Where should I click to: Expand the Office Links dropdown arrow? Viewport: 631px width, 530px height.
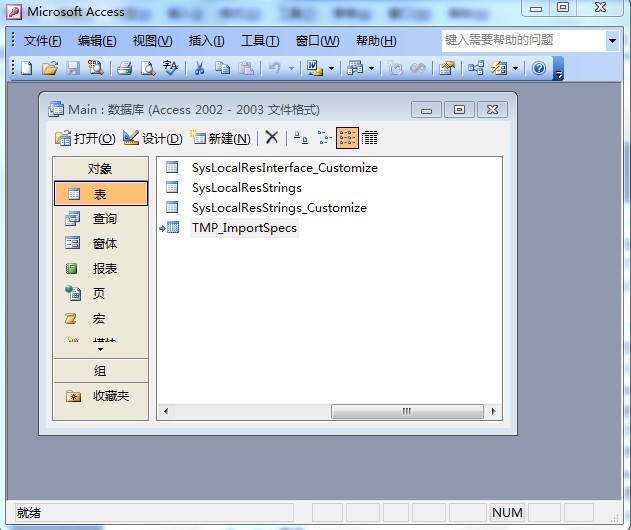332,68
